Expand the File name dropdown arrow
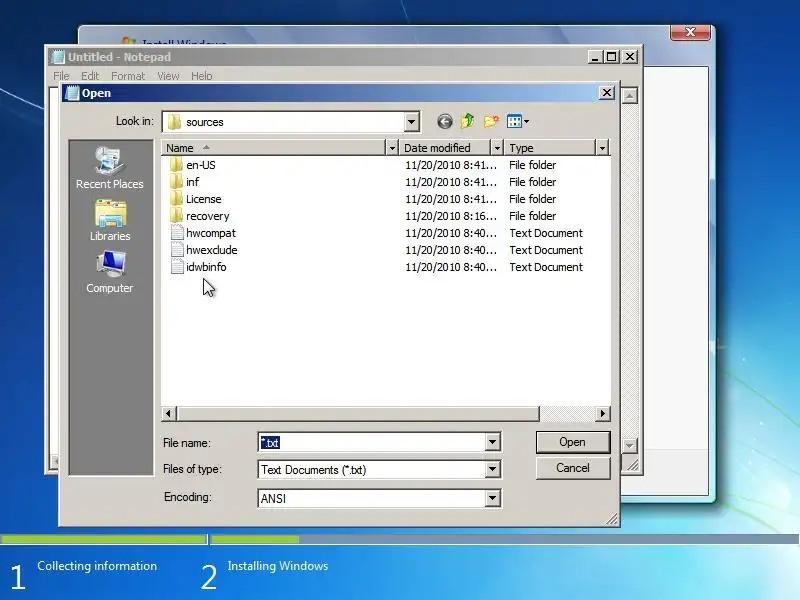Screen dimensions: 800x600 tap(492, 442)
